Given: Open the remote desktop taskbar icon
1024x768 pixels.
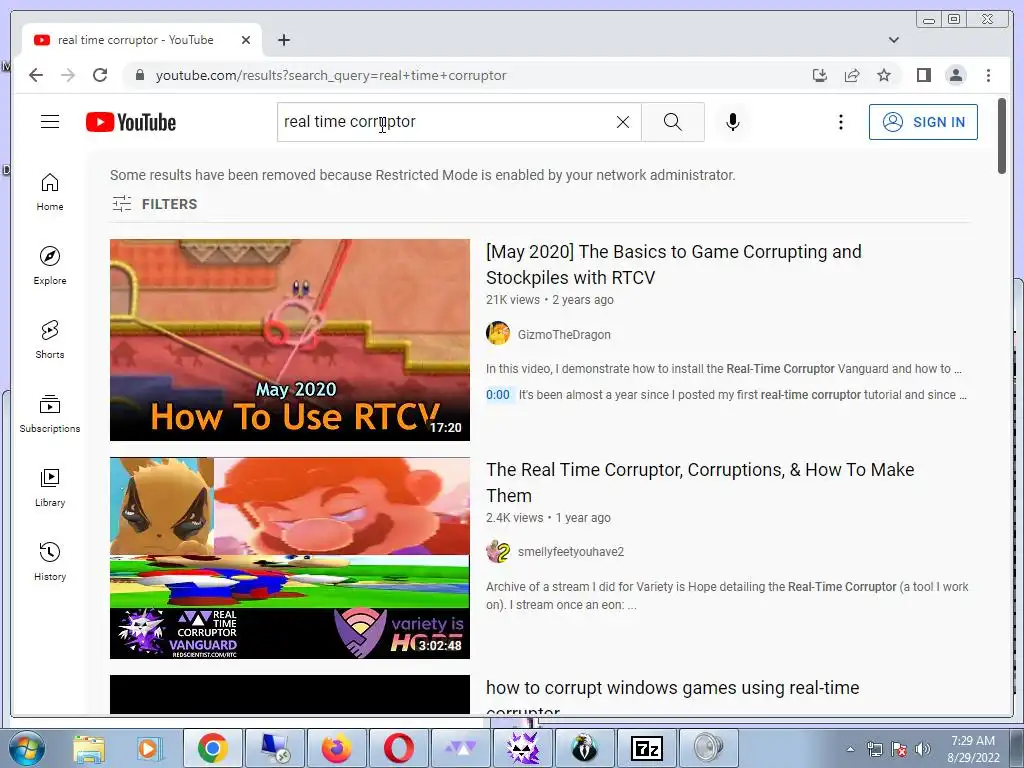Looking at the screenshot, I should [274, 748].
